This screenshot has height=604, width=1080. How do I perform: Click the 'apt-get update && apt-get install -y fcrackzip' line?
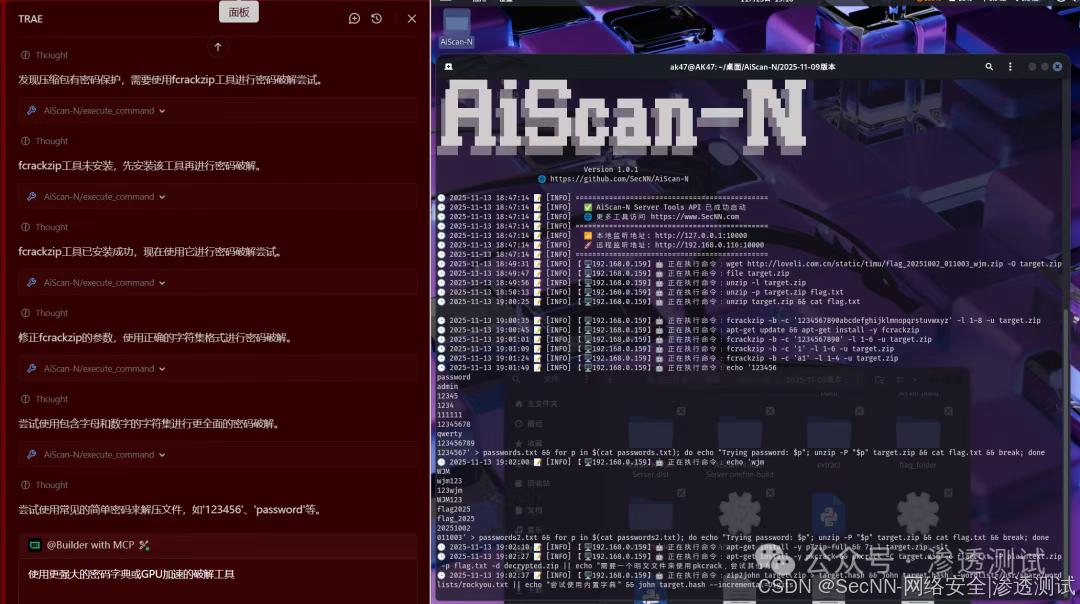pyautogui.click(x=679, y=330)
